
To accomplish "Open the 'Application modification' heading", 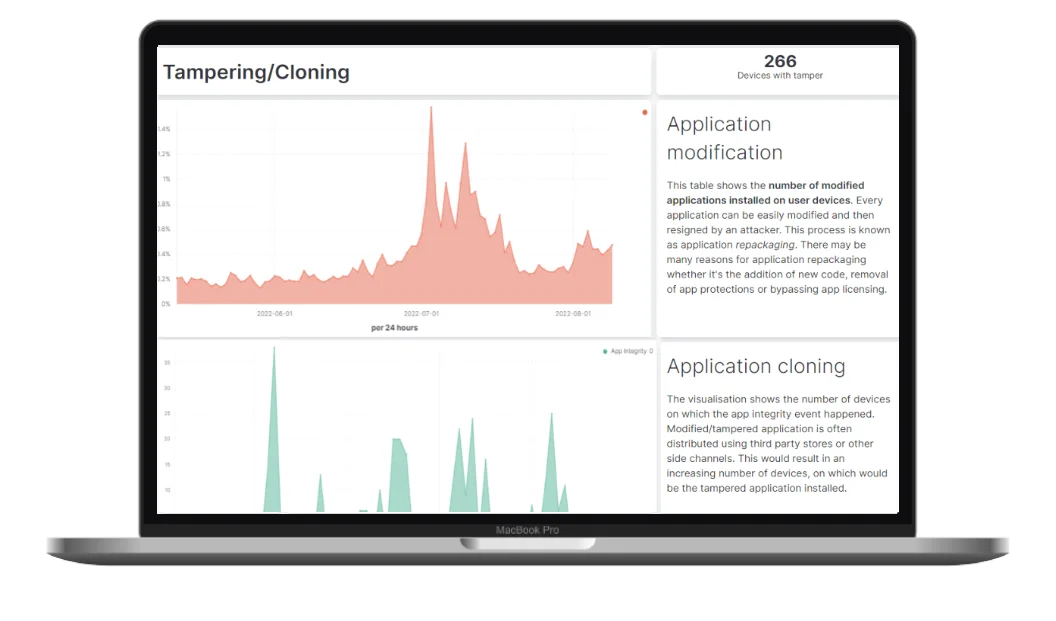I will pos(719,137).
